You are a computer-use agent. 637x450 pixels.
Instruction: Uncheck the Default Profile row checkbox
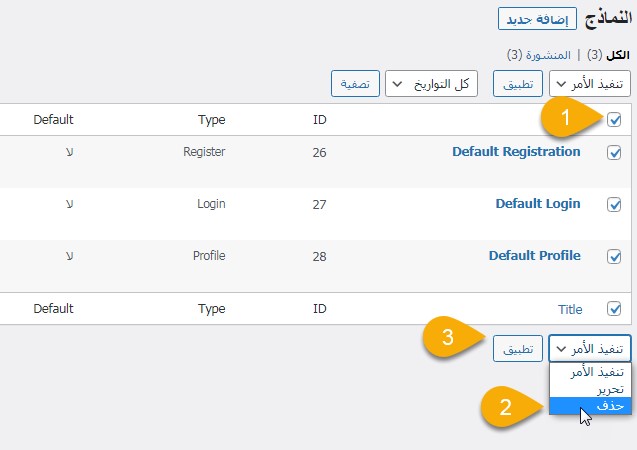point(614,256)
